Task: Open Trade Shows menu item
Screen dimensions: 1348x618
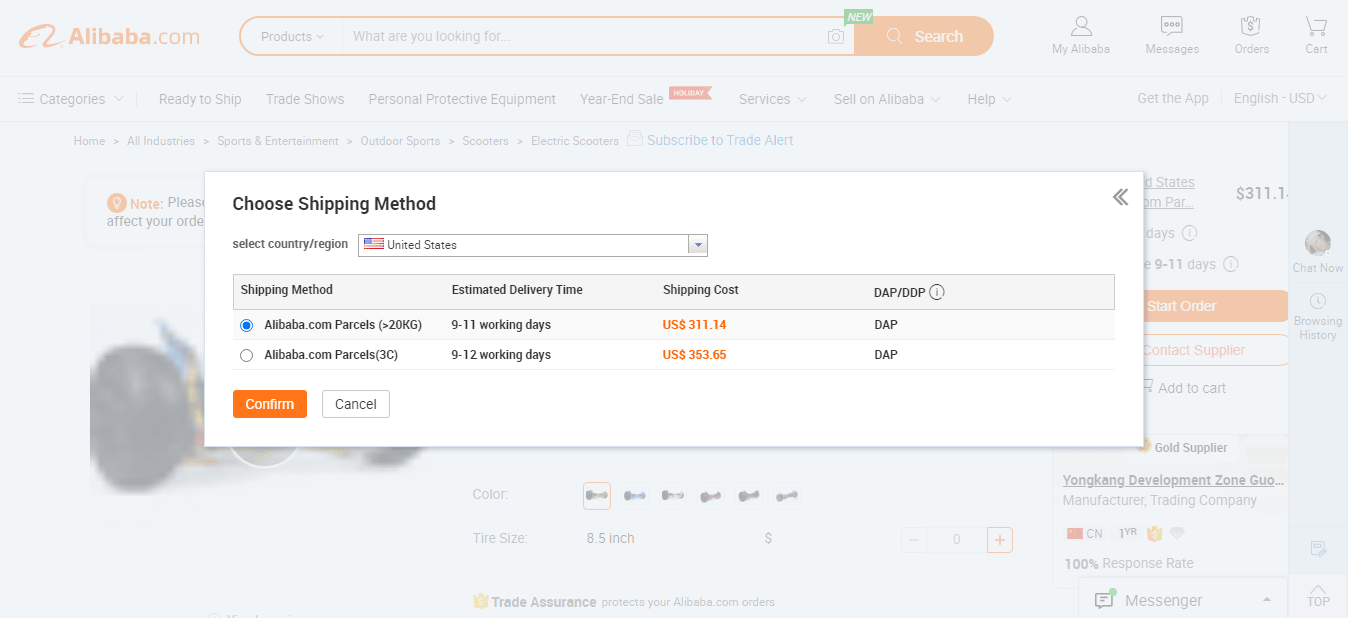Action: click(305, 99)
